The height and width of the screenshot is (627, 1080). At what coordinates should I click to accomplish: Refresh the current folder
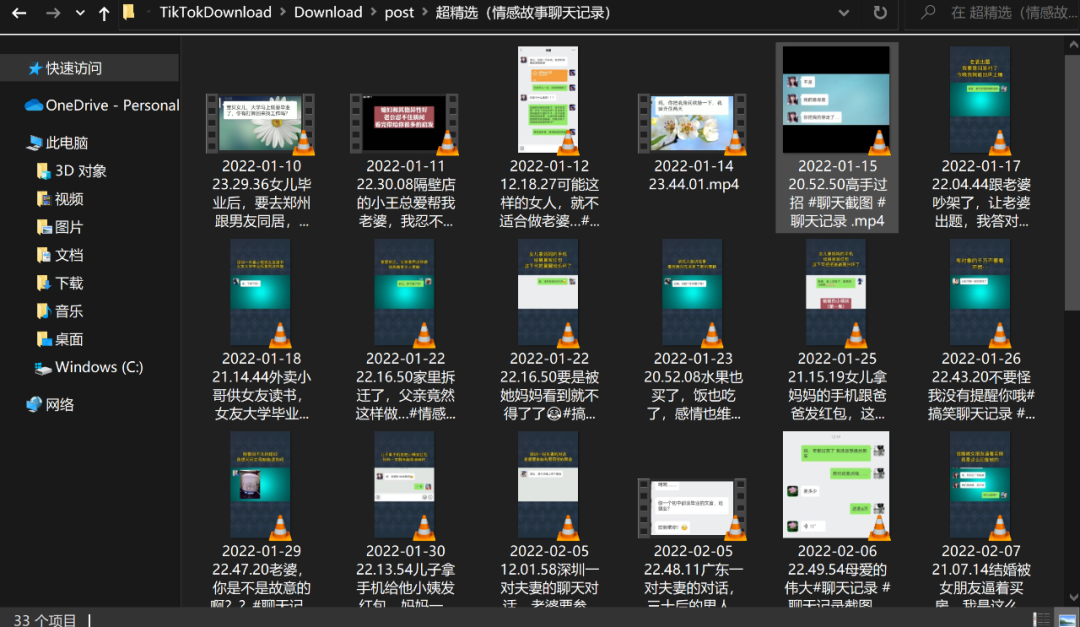[880, 12]
